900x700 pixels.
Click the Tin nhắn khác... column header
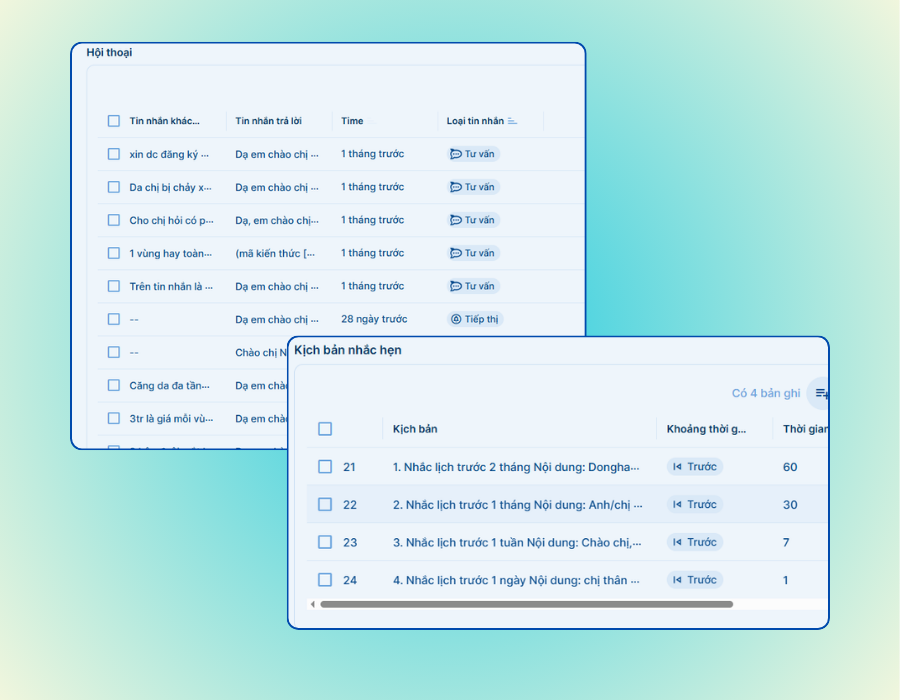pos(164,121)
